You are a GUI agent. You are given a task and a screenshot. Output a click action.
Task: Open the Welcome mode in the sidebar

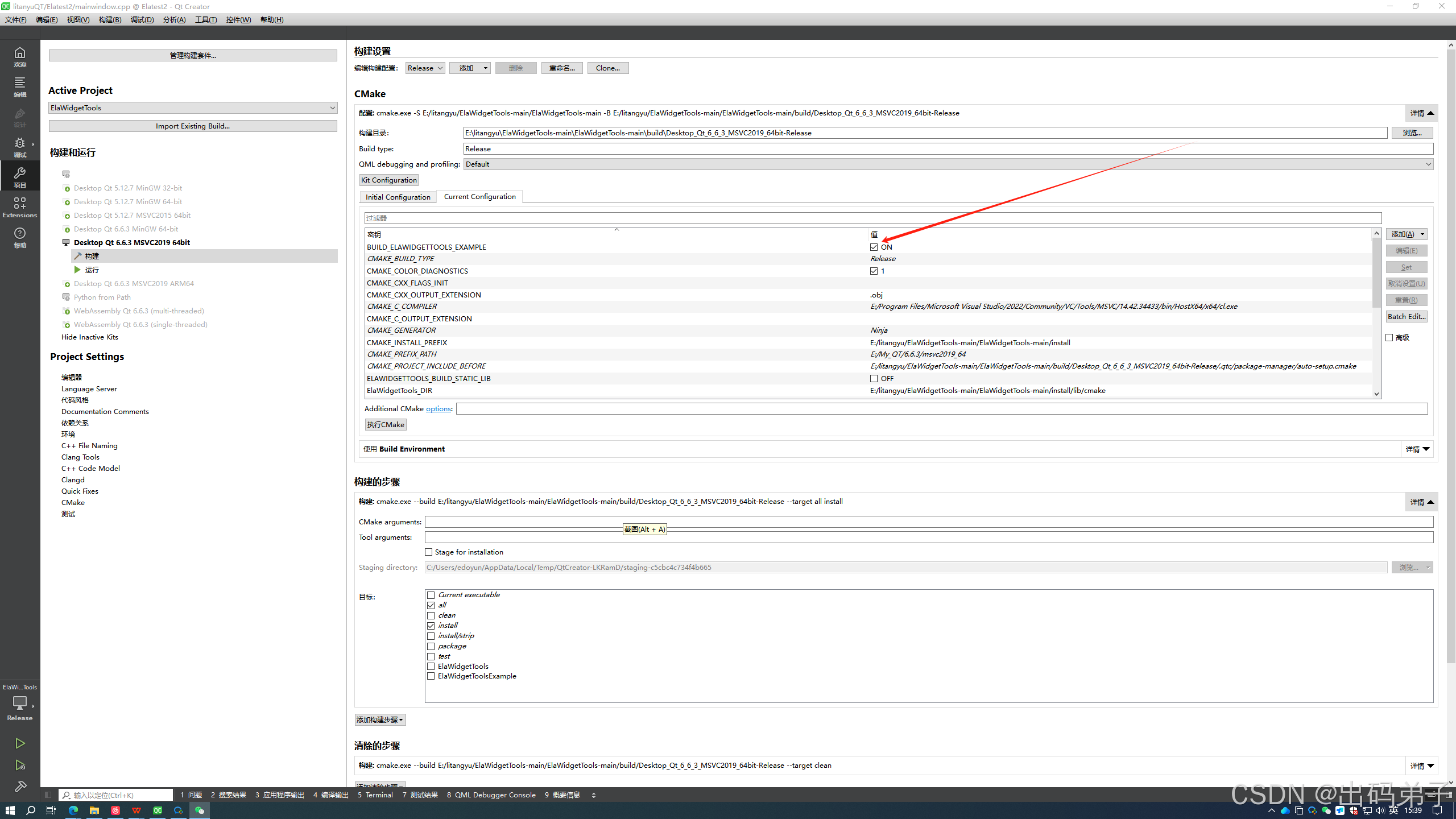click(x=20, y=57)
